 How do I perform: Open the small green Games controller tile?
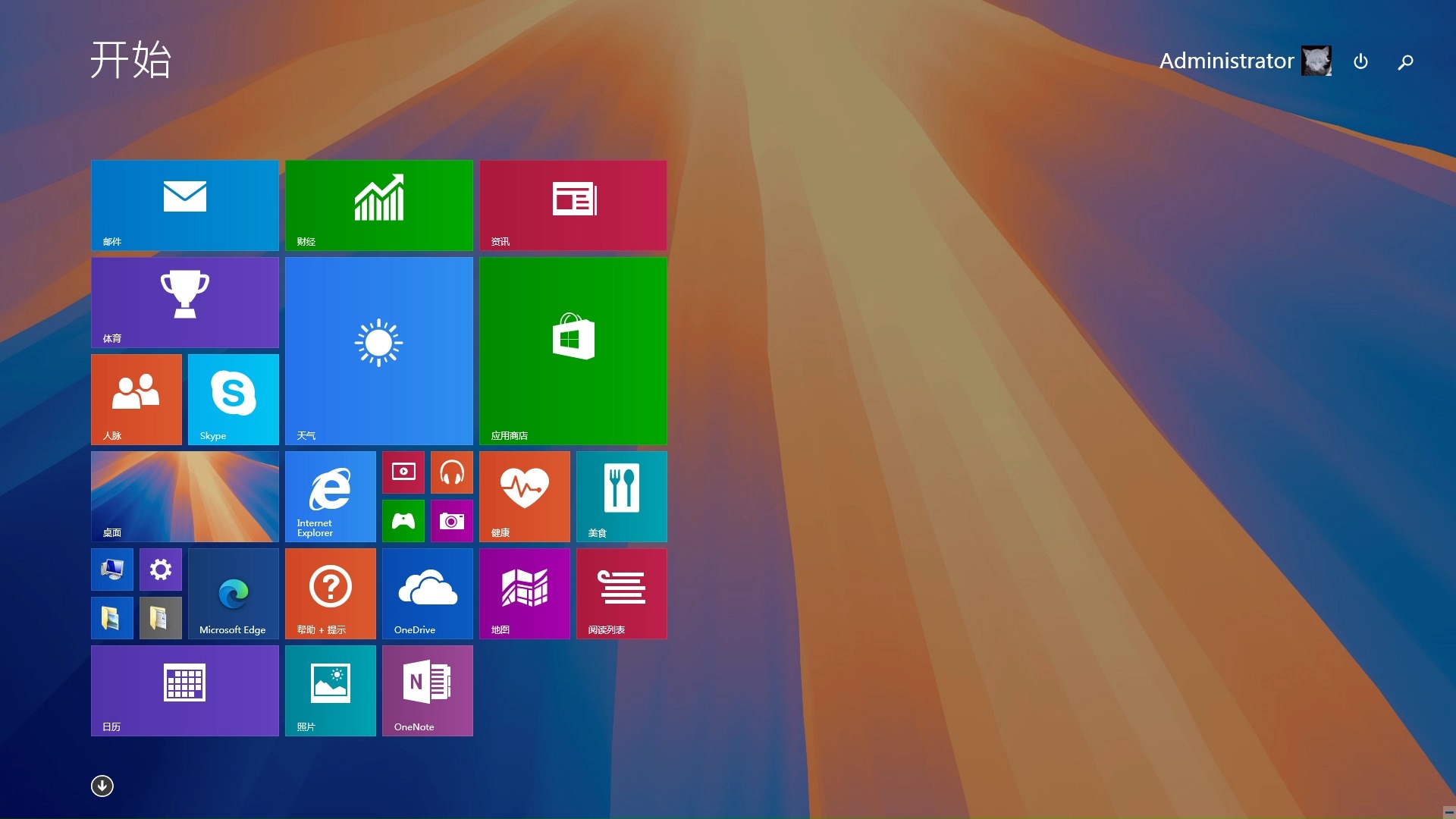[x=403, y=521]
